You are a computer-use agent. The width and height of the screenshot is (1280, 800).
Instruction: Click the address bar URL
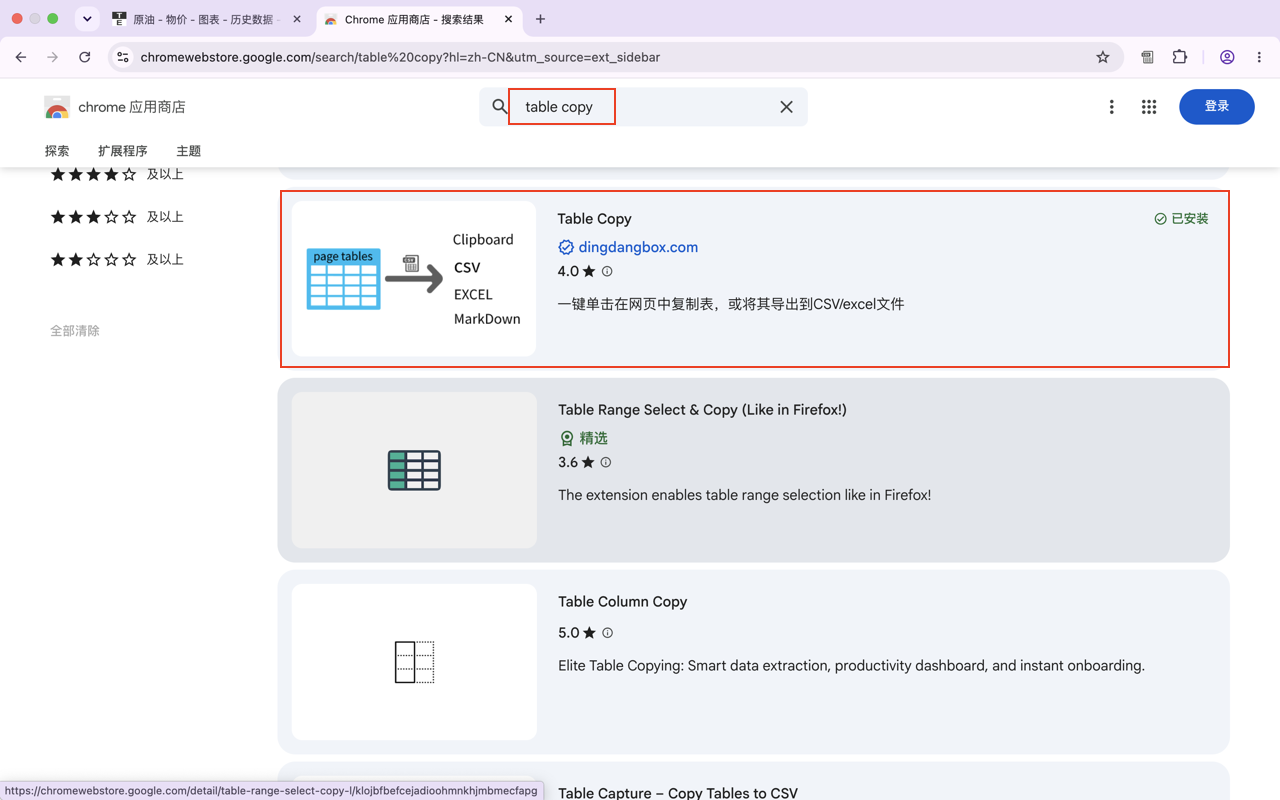coord(400,57)
